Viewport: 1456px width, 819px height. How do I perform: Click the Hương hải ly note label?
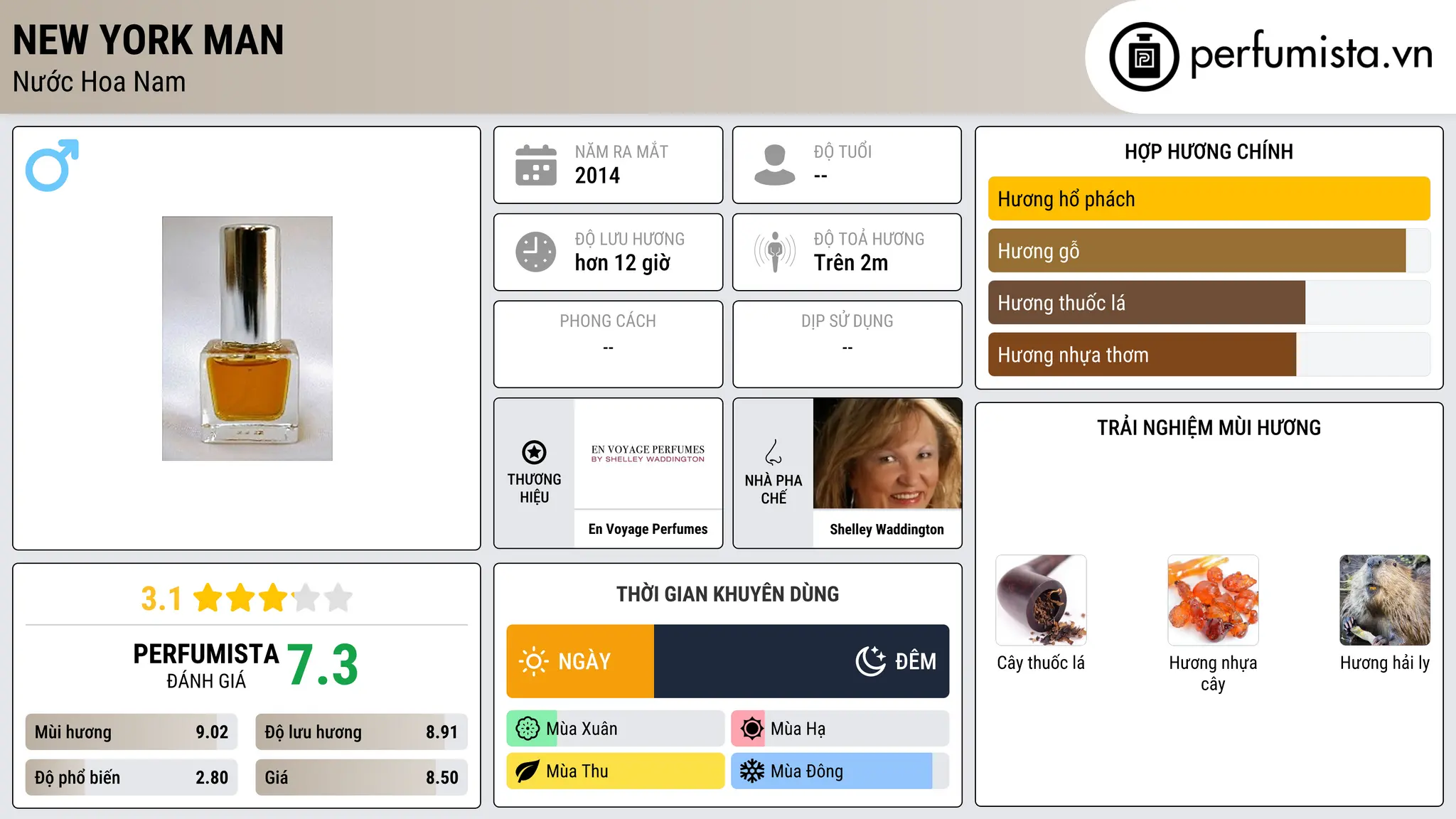[x=1385, y=663]
